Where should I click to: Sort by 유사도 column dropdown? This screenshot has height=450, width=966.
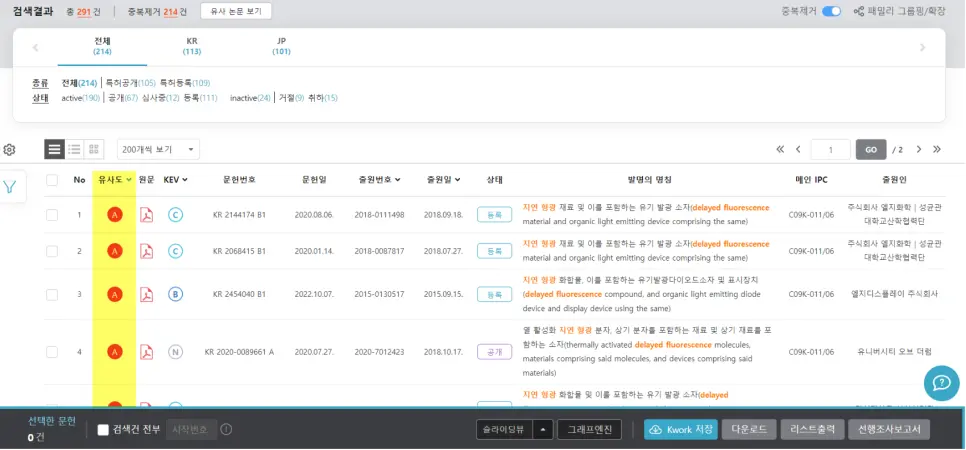point(114,180)
